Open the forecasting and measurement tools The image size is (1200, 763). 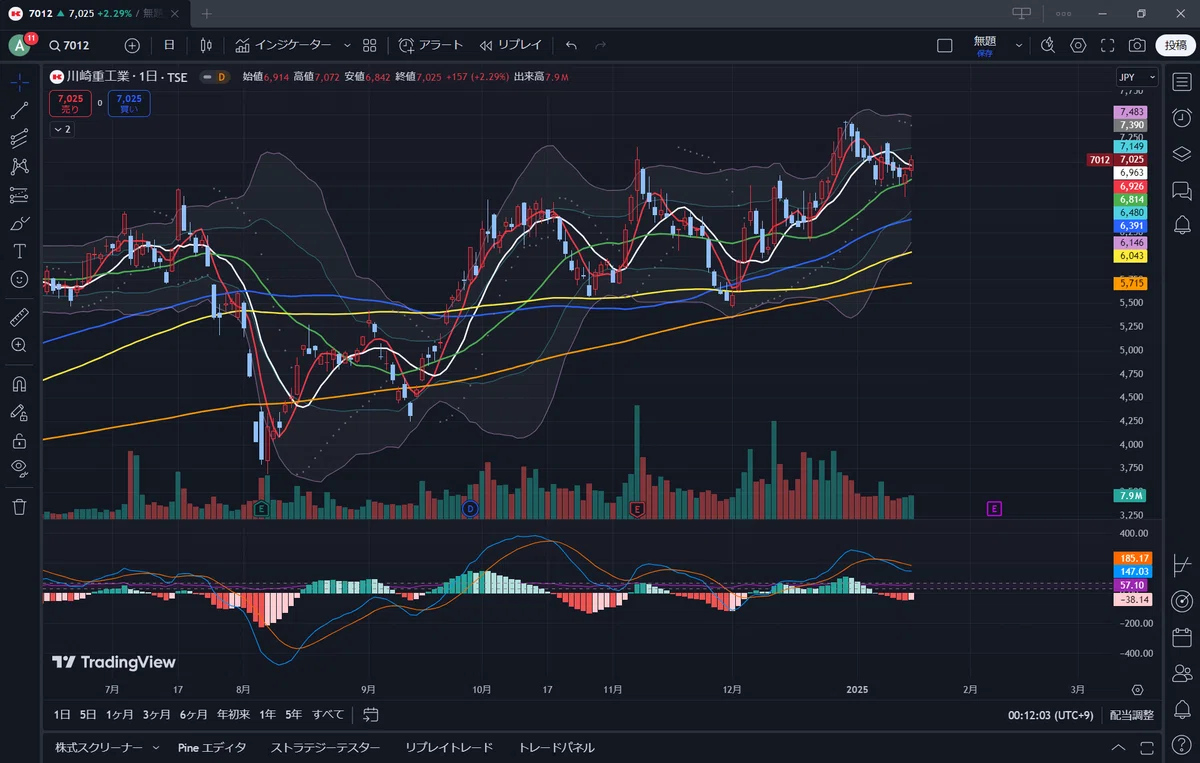click(x=19, y=194)
